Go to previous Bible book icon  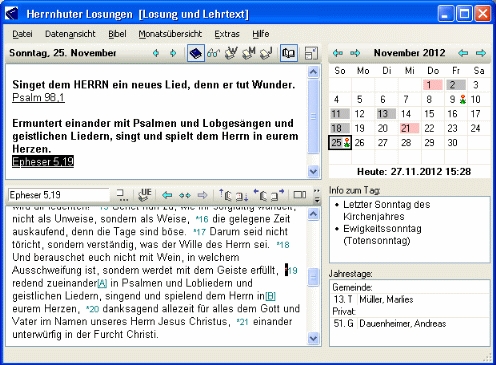260,195
